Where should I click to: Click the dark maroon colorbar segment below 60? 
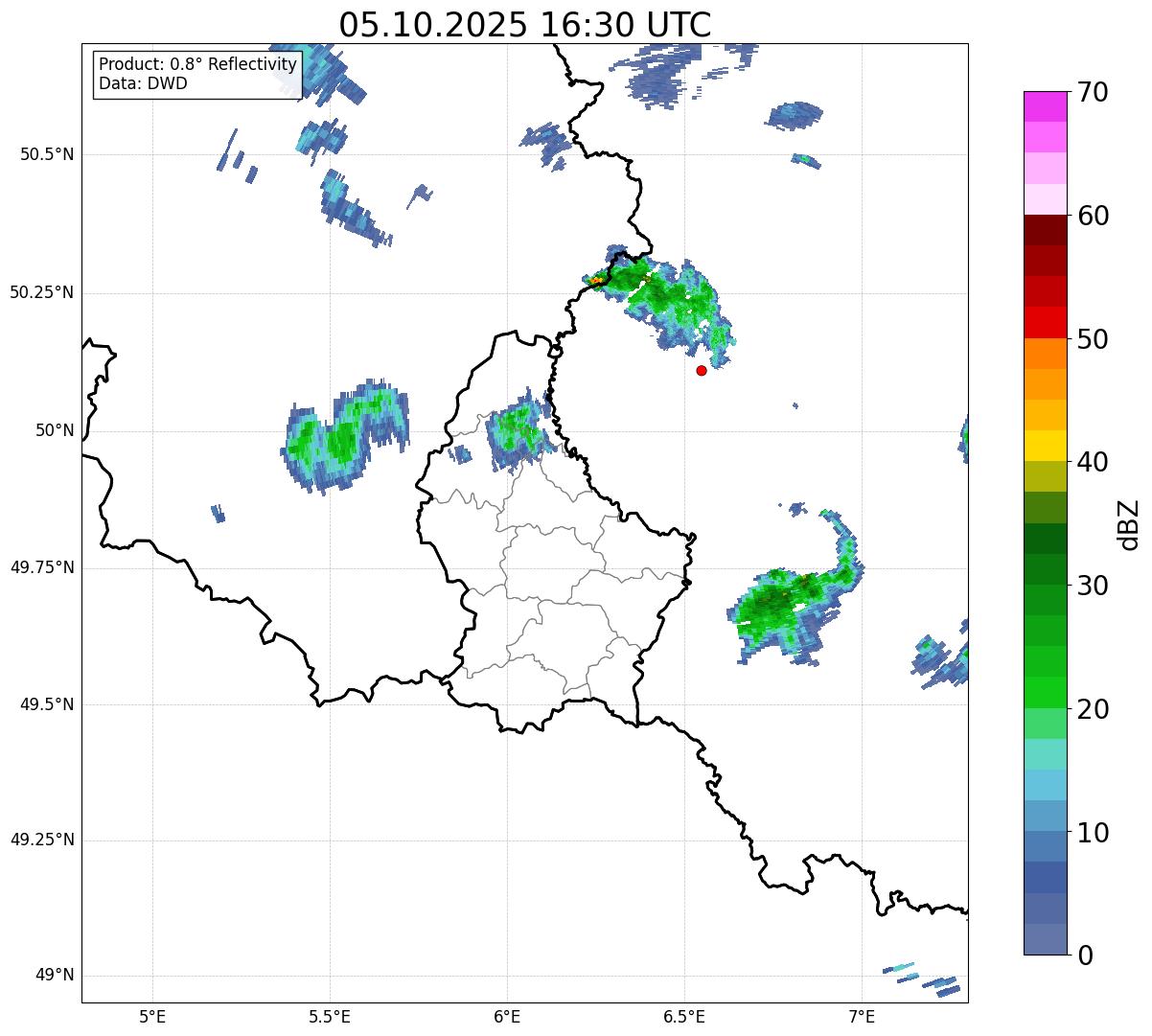pyautogui.click(x=1045, y=230)
